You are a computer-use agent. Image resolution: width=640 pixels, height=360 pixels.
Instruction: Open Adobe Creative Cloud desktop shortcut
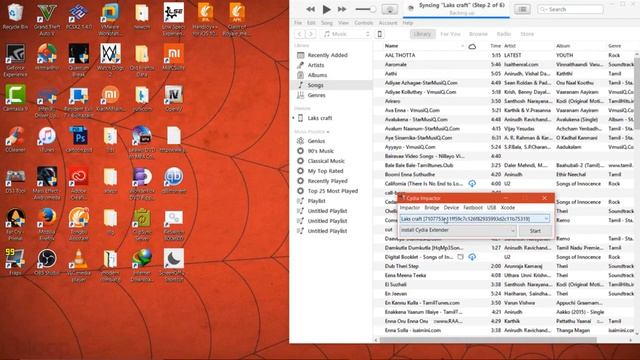click(x=79, y=183)
